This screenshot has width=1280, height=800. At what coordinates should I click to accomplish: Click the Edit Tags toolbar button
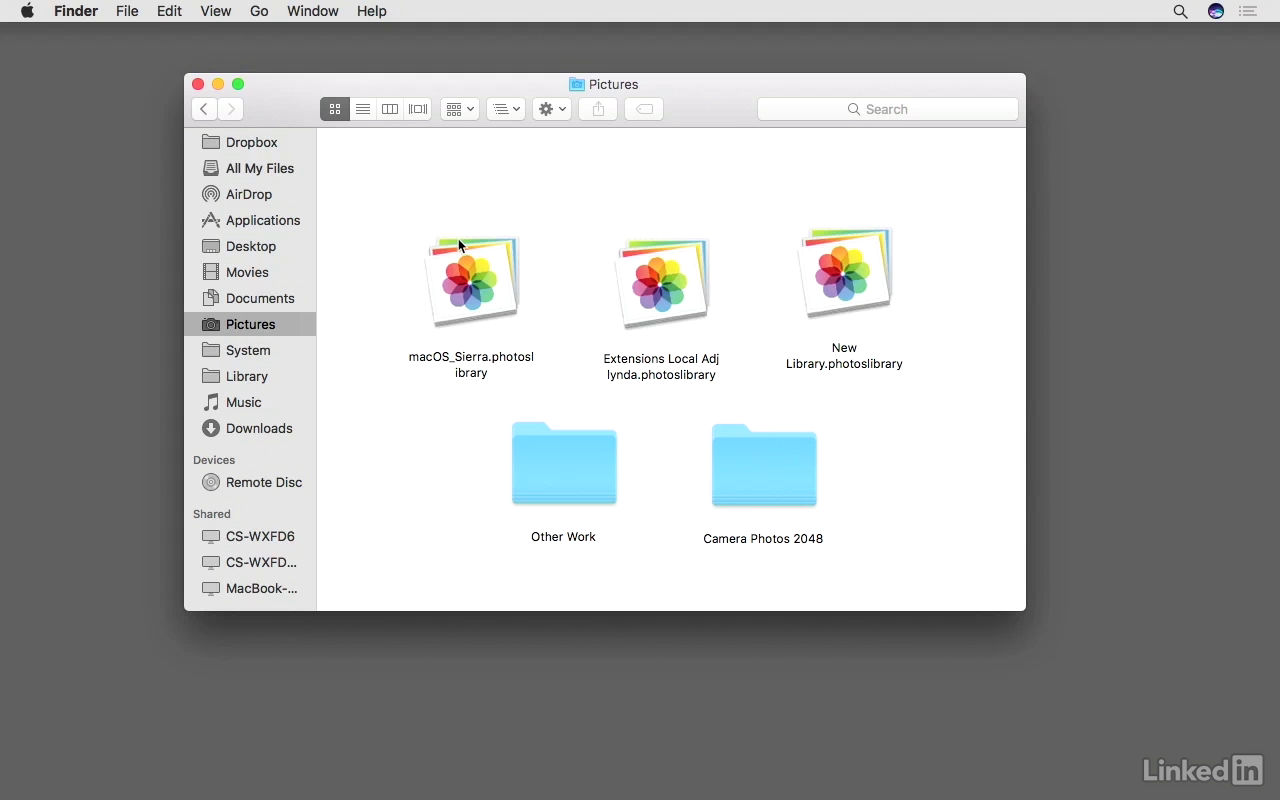pos(645,109)
